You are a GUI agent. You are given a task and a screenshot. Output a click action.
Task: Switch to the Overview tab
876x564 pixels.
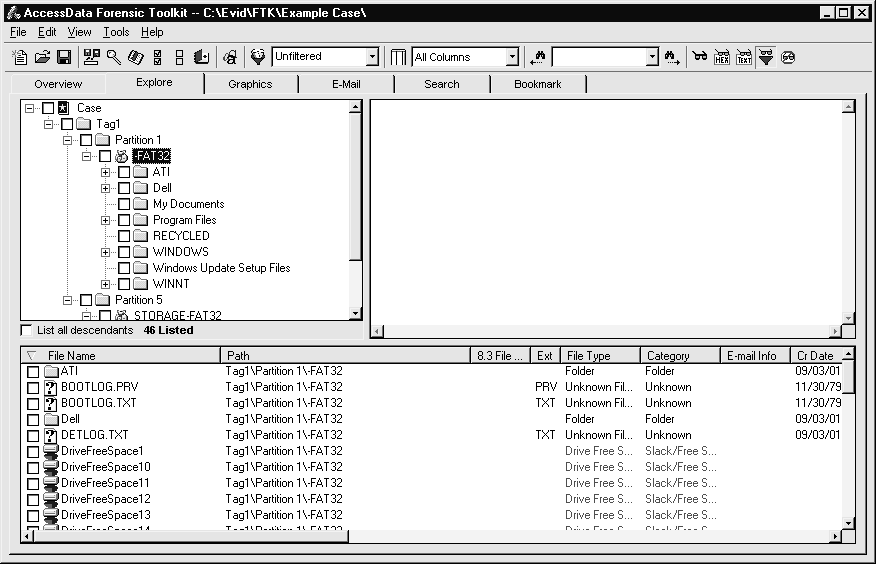point(58,84)
